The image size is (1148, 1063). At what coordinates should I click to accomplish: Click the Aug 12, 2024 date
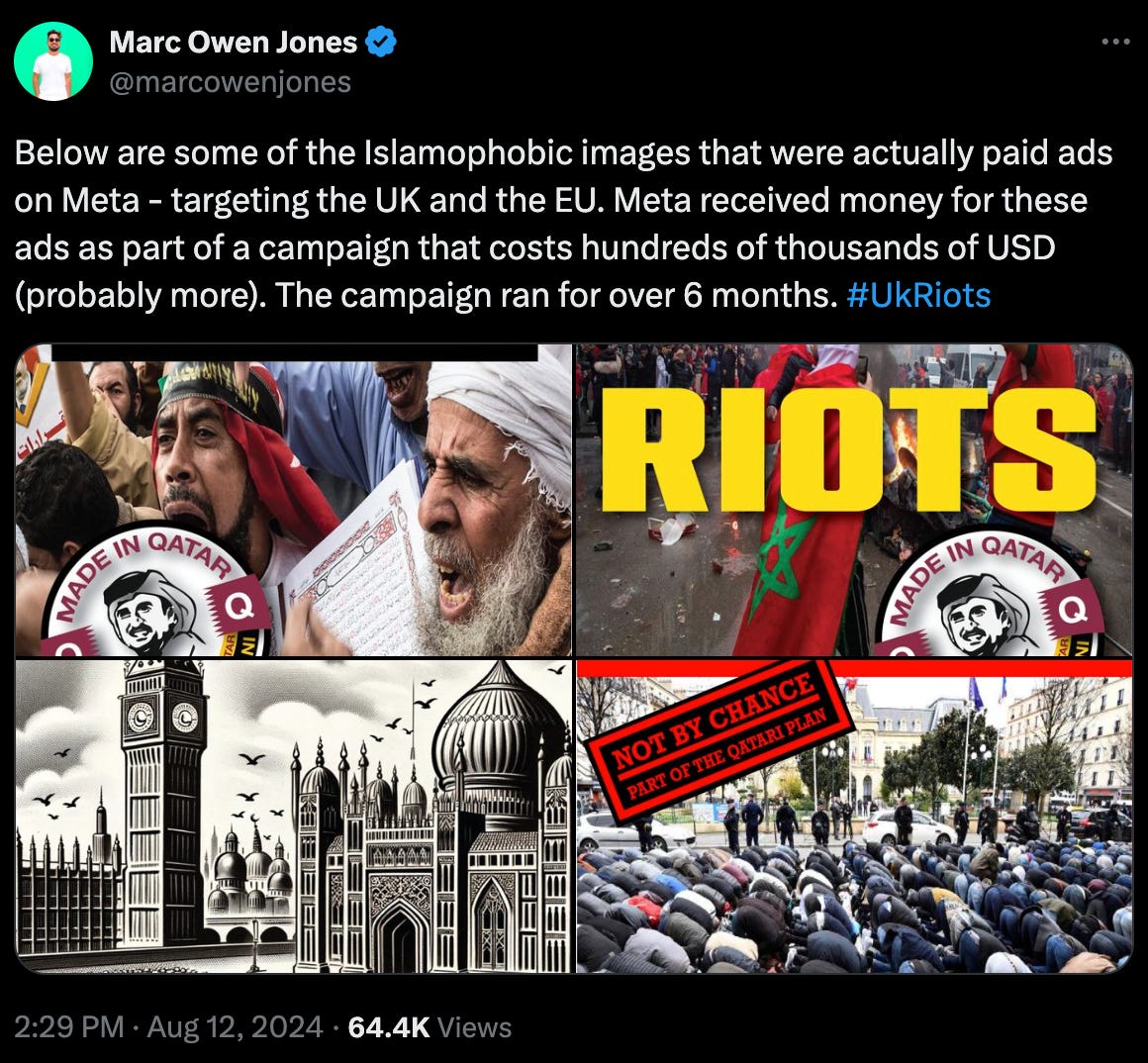235,1027
